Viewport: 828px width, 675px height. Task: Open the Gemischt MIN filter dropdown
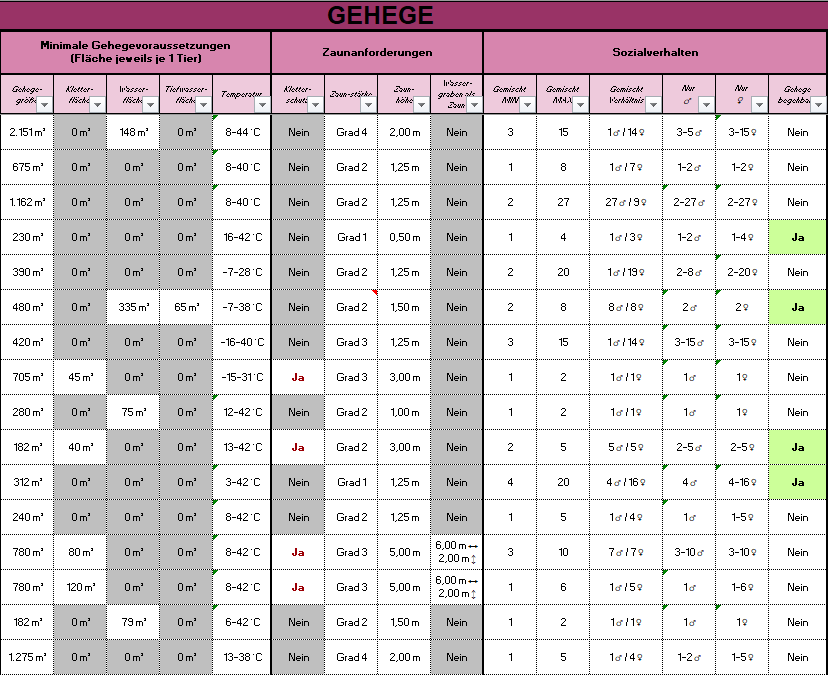pyautogui.click(x=527, y=105)
